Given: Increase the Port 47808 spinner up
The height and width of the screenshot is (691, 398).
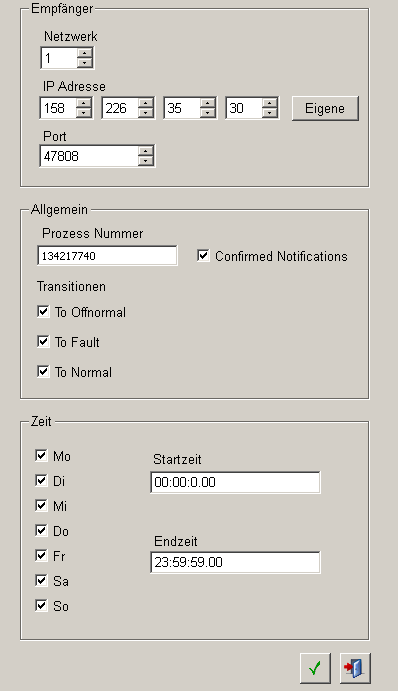Looking at the screenshot, I should pos(145,151).
